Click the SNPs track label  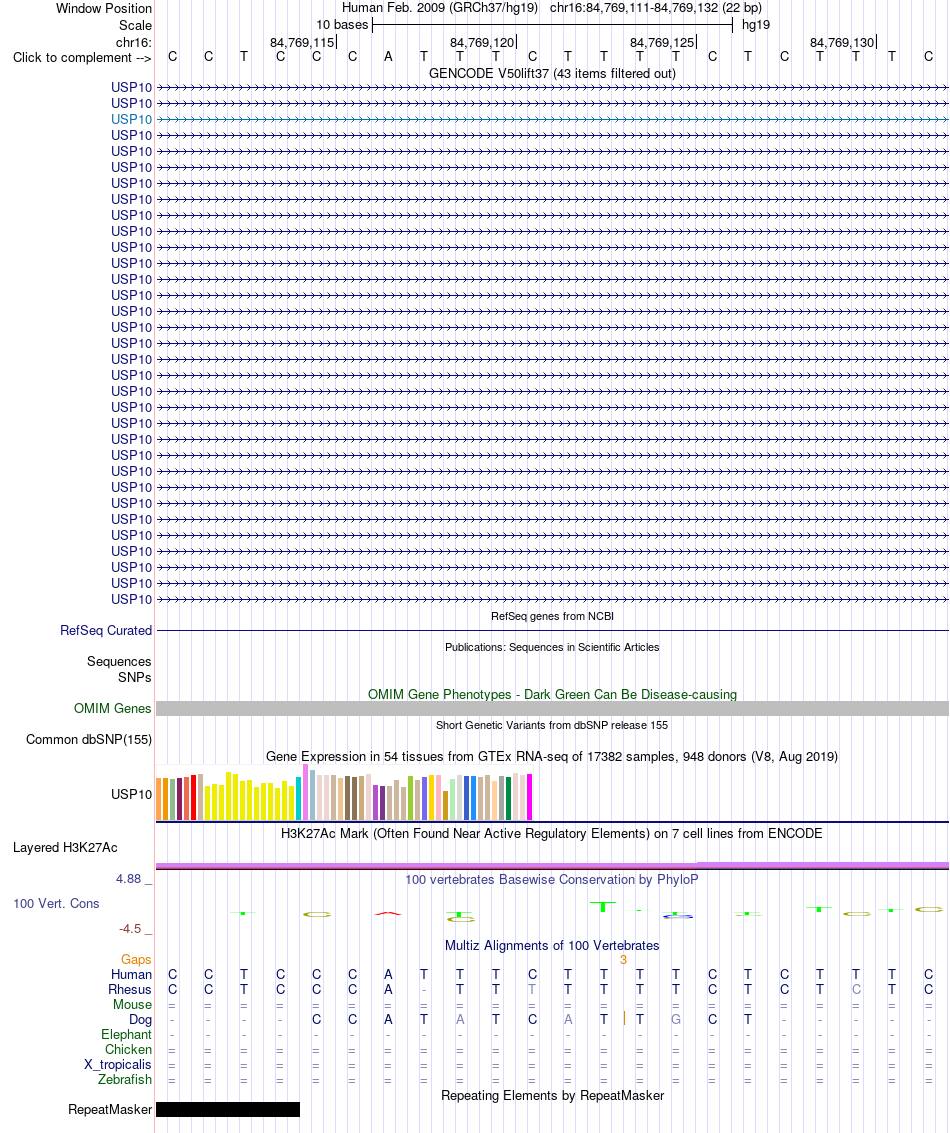[x=135, y=677]
